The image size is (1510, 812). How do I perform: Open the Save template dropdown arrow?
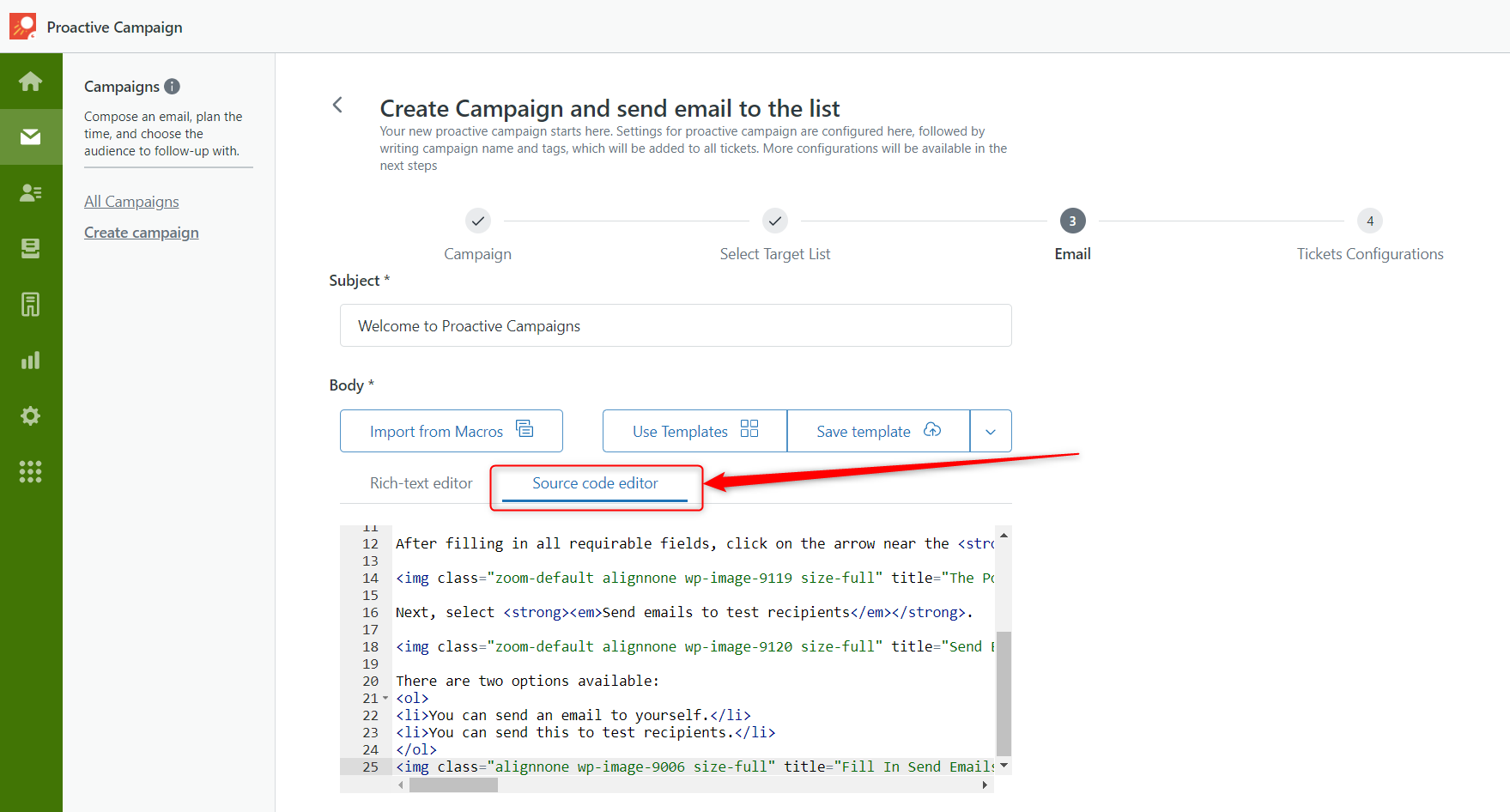[991, 431]
